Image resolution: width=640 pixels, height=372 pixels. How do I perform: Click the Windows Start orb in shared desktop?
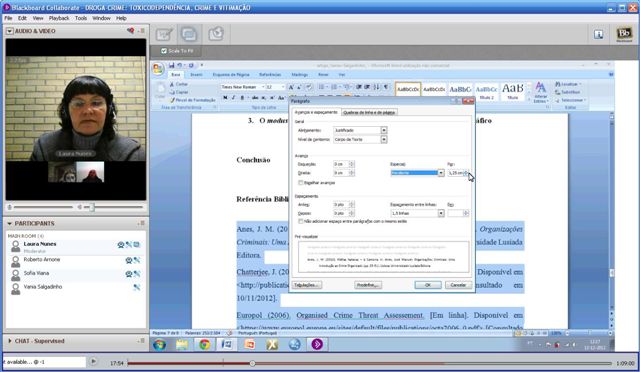click(x=160, y=345)
